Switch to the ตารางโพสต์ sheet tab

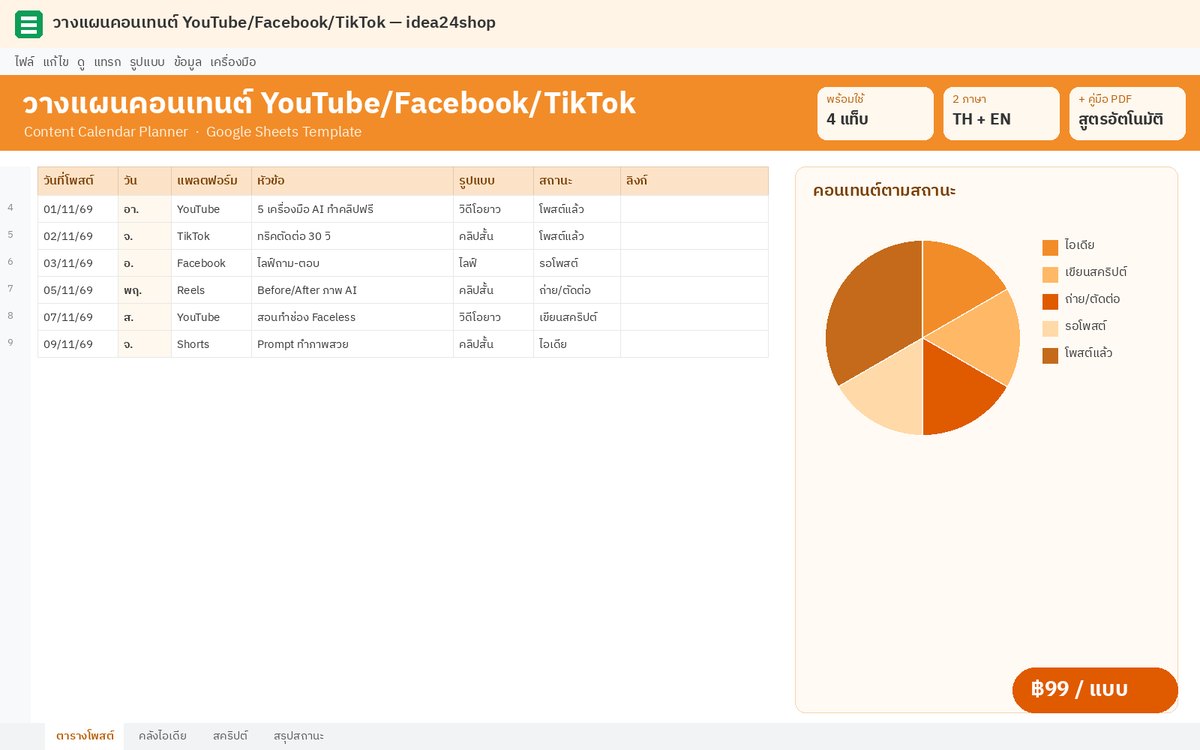[85, 736]
